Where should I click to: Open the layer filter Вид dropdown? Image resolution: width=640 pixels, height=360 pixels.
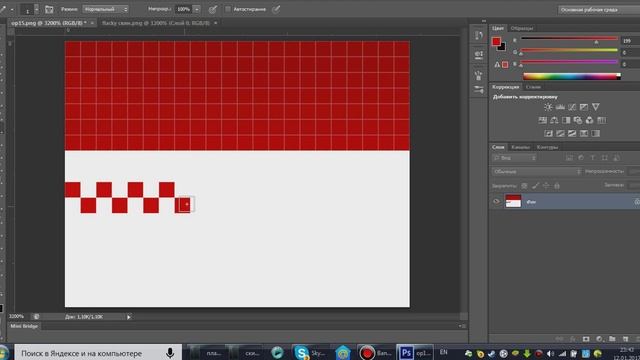[515, 158]
